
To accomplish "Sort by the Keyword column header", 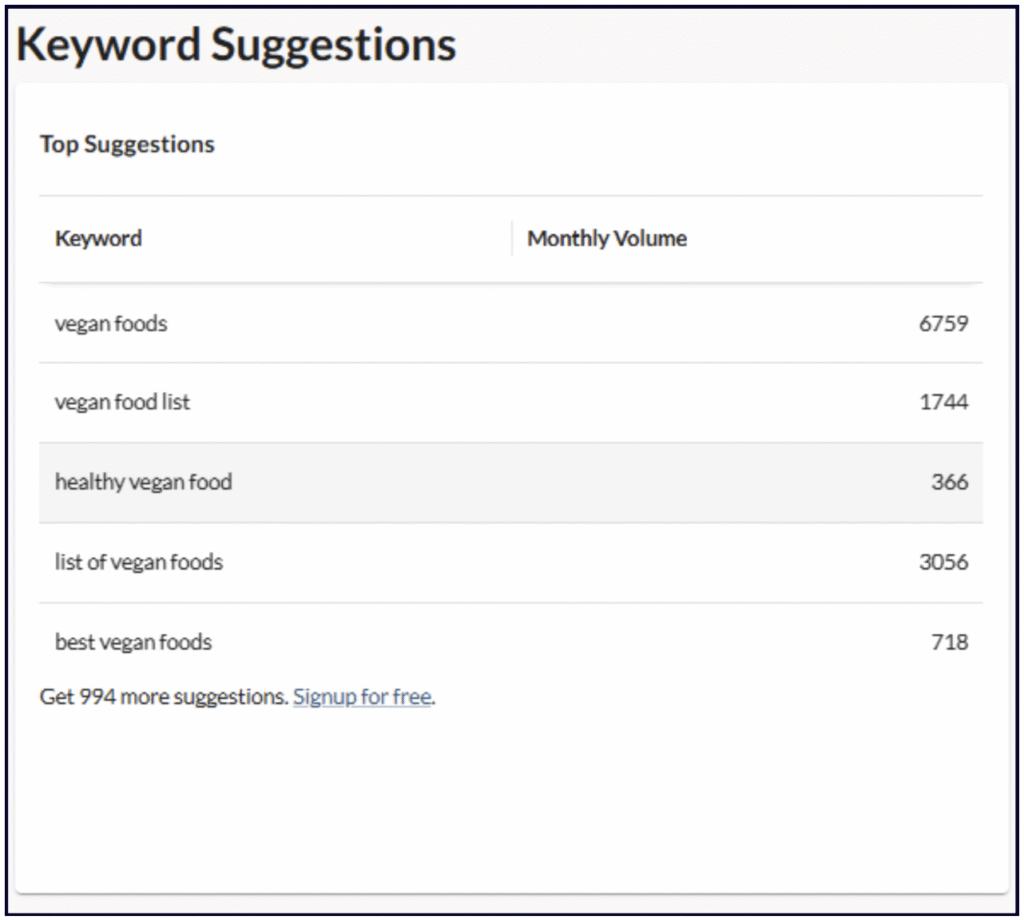I will click(x=98, y=239).
